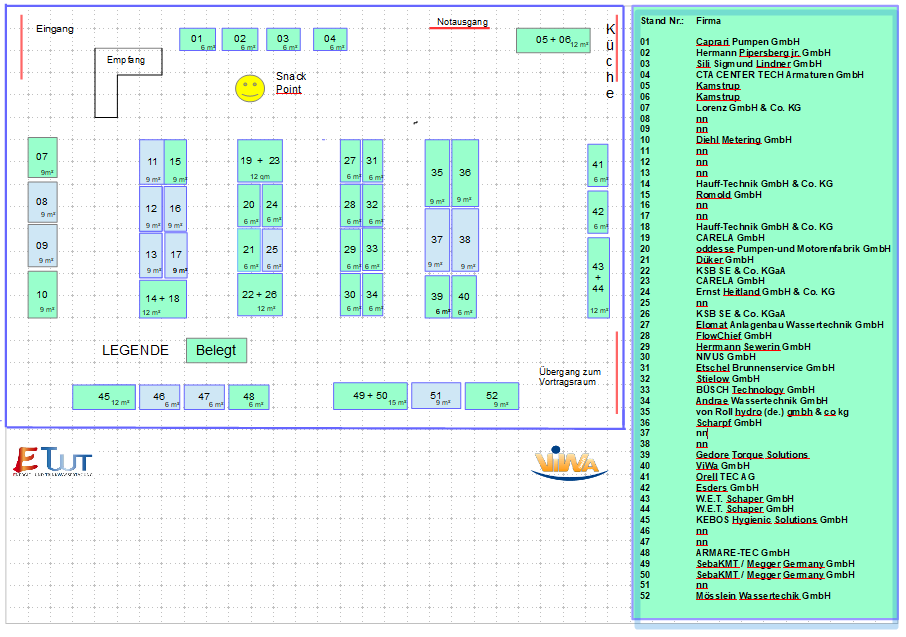The width and height of the screenshot is (906, 637).
Task: Click ARMARE-TEC GmbH entry
Action: tap(742, 553)
